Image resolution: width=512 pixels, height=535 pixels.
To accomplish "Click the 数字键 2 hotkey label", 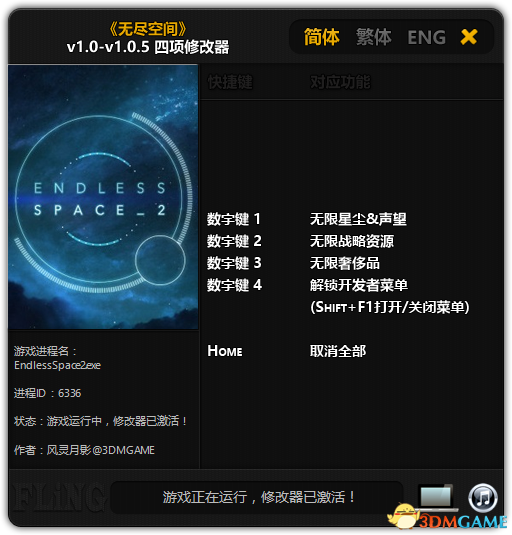I will 234,241.
